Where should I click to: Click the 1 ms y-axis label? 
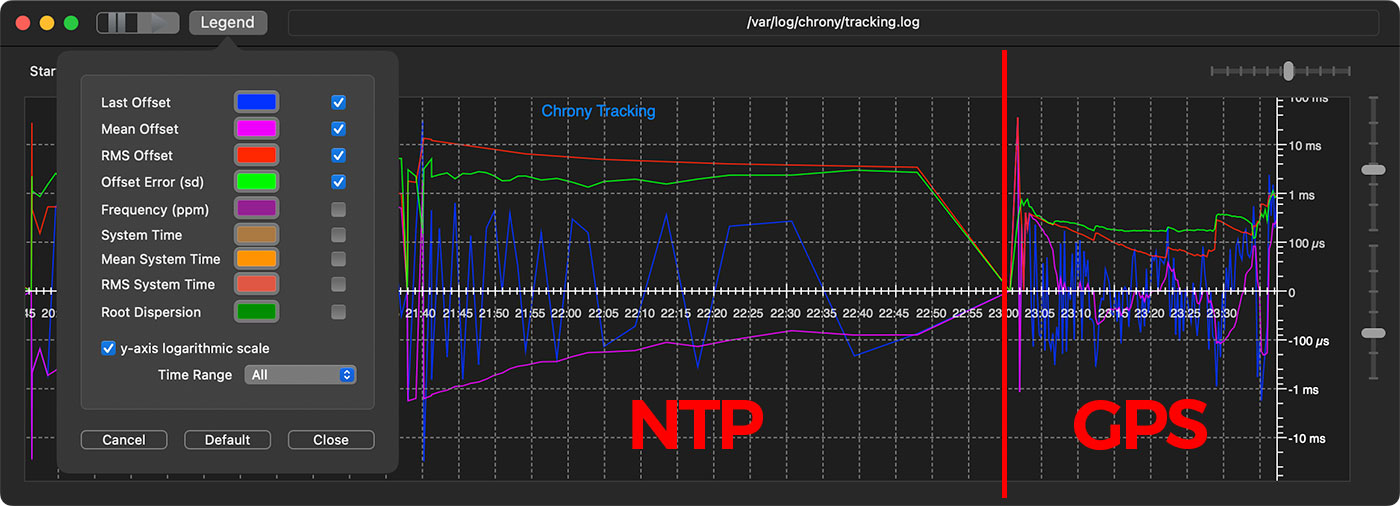[x=1304, y=195]
